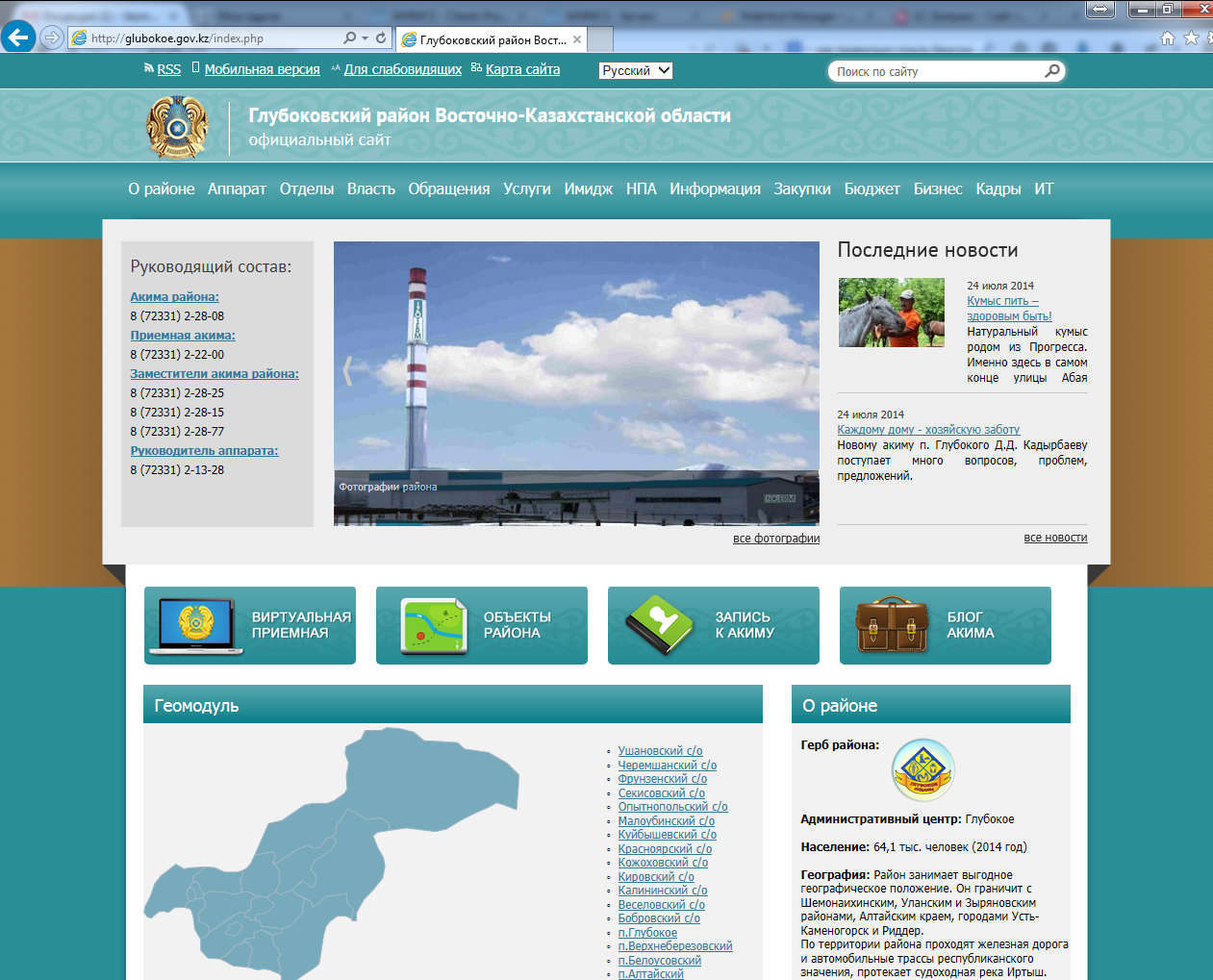Open news 'Кумыс пить – здоровым быть!'
The image size is (1213, 980).
click(x=1009, y=309)
